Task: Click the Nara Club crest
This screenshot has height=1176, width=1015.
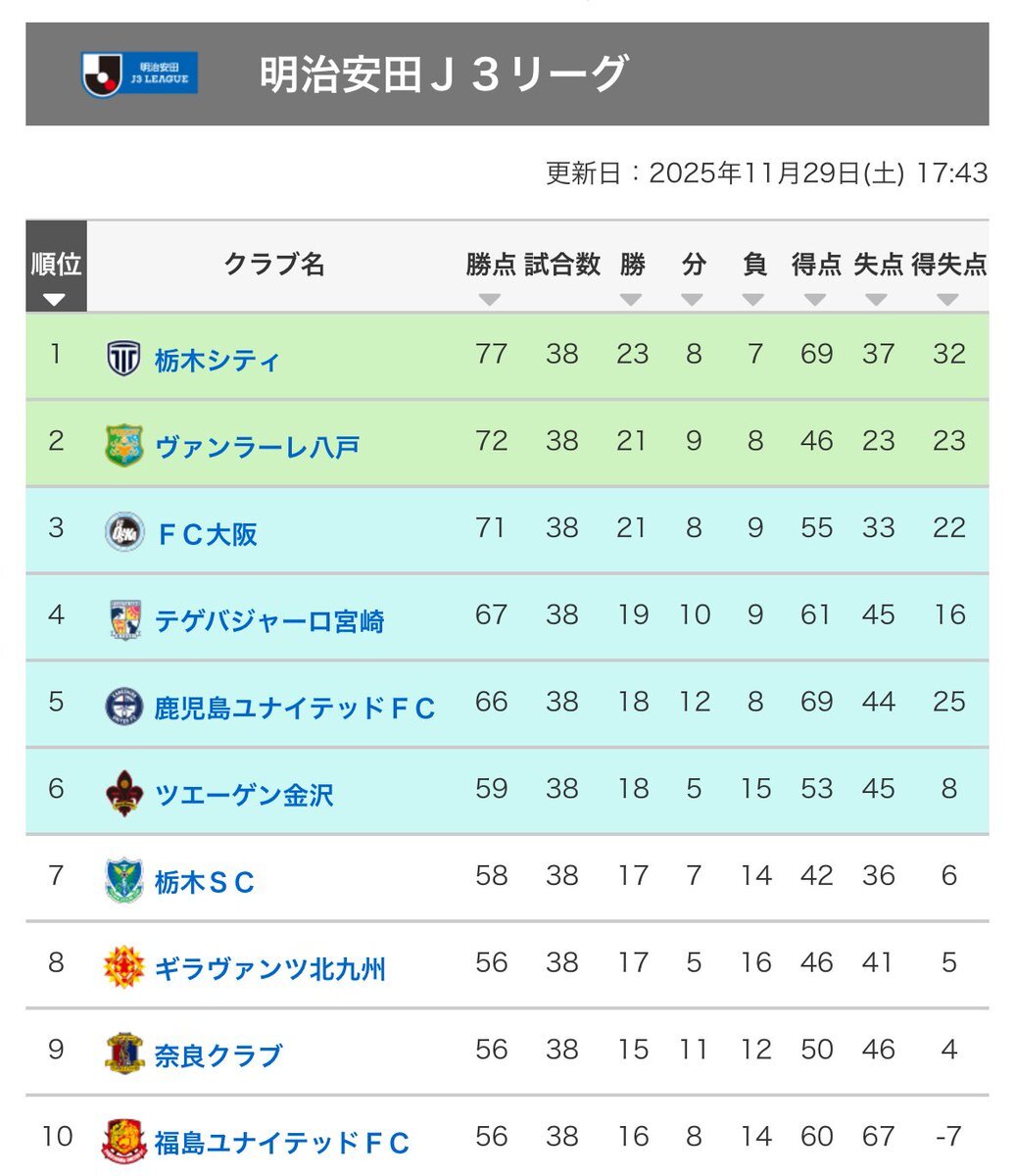Action: 123,1053
